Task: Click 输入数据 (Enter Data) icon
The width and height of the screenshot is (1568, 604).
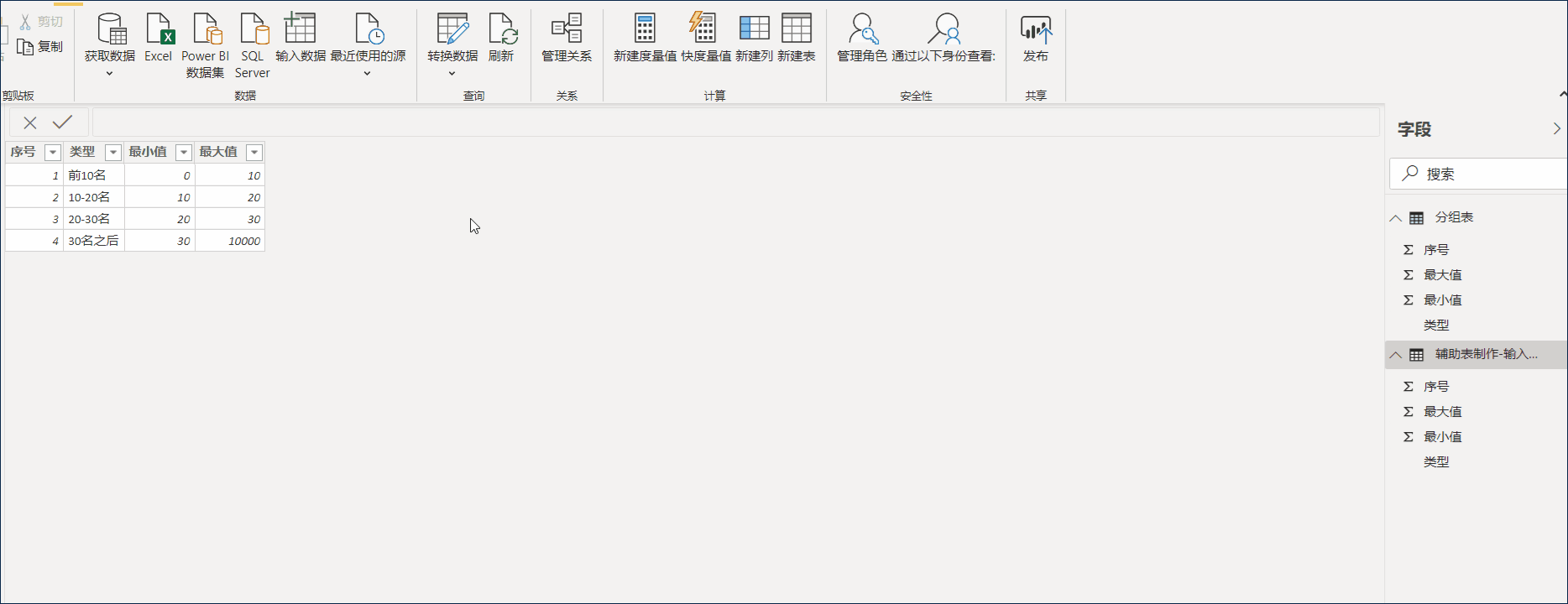Action: (300, 29)
